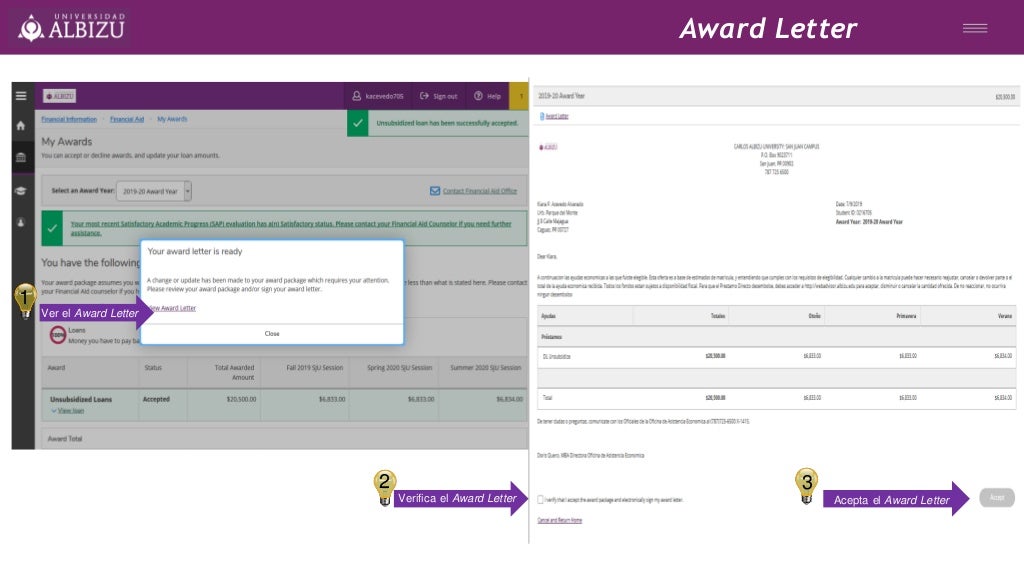The height and width of the screenshot is (577, 1024).
Task: Click the green check icon on the SAP status banner
Action: point(52,228)
